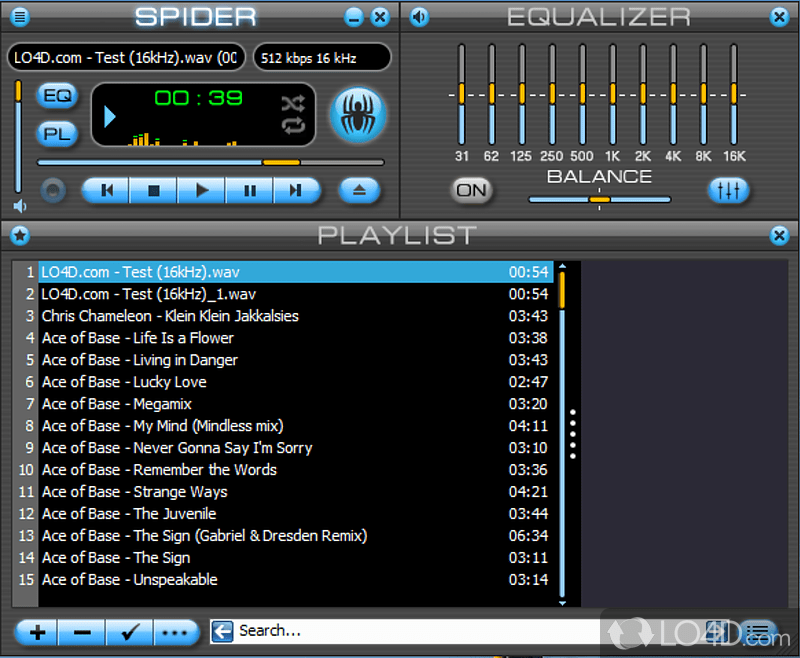
Task: Select tracks with the checkmark button
Action: pos(130,633)
